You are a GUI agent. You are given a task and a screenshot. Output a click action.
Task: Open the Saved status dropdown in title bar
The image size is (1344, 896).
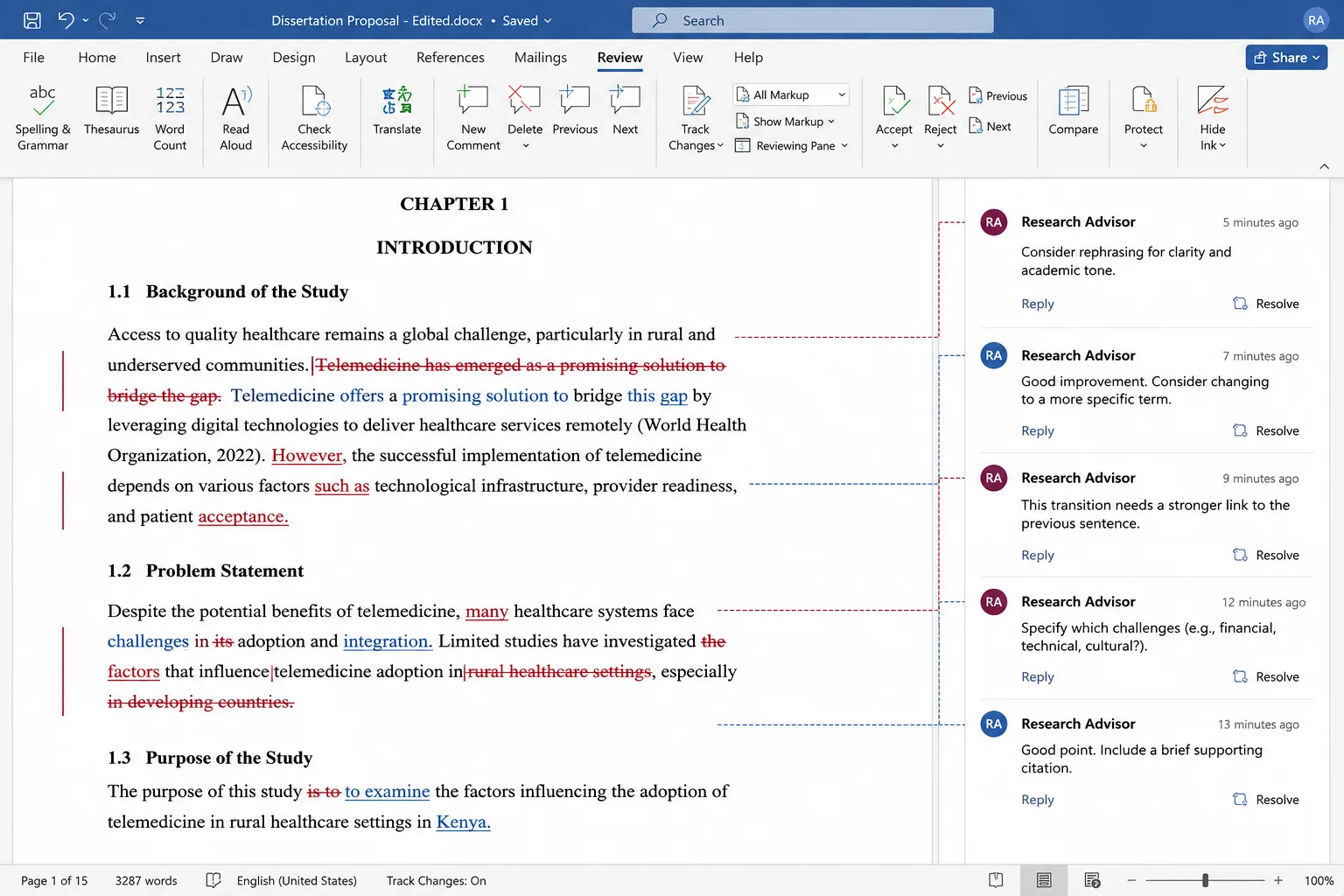click(x=527, y=20)
